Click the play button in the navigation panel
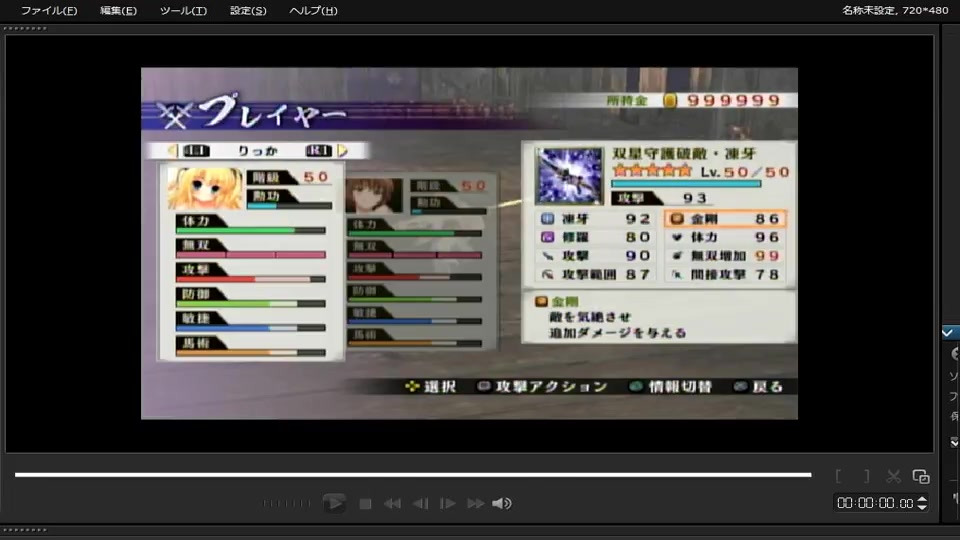 point(334,503)
